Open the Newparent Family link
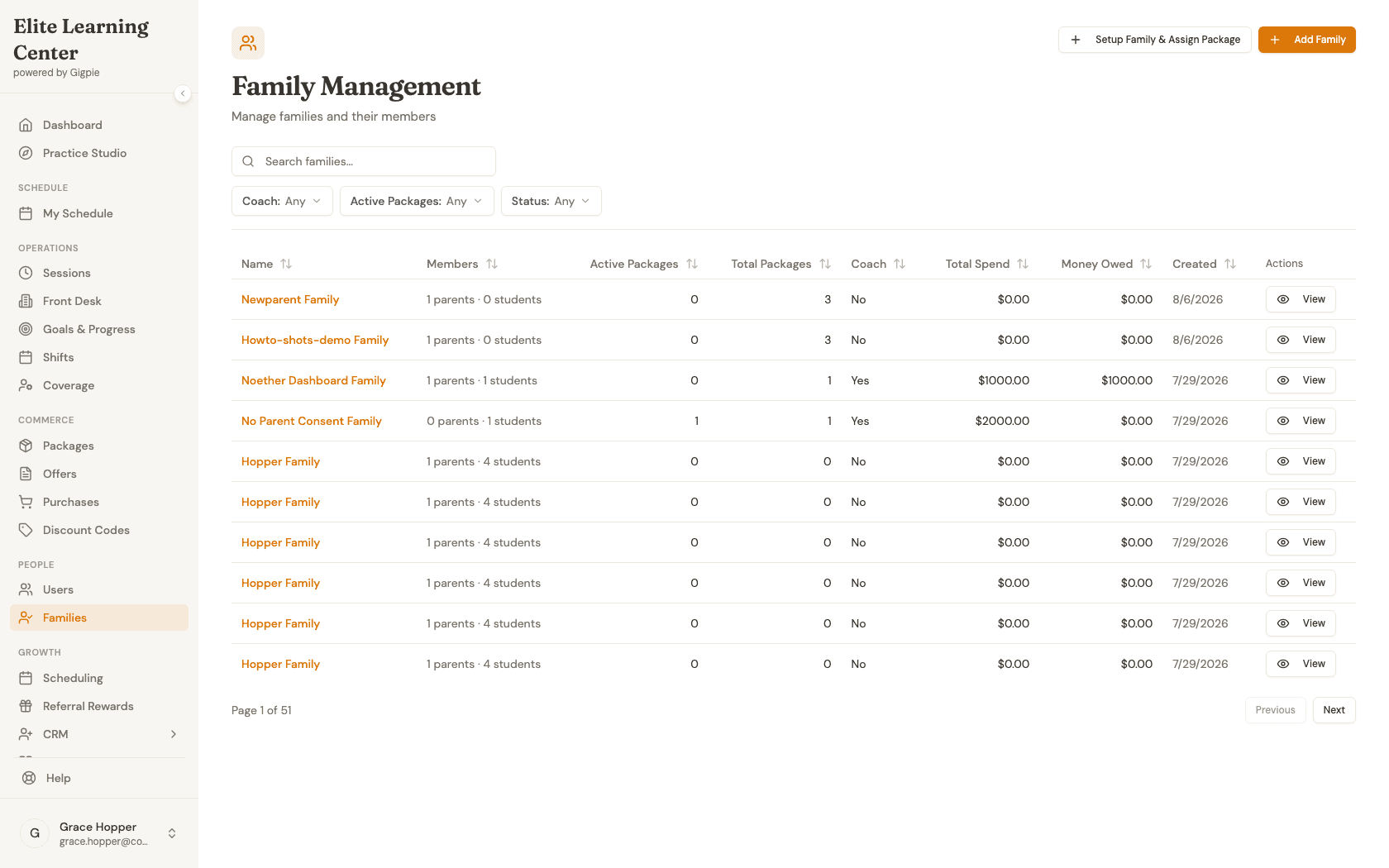Viewport: 1389px width, 868px height. click(x=290, y=299)
